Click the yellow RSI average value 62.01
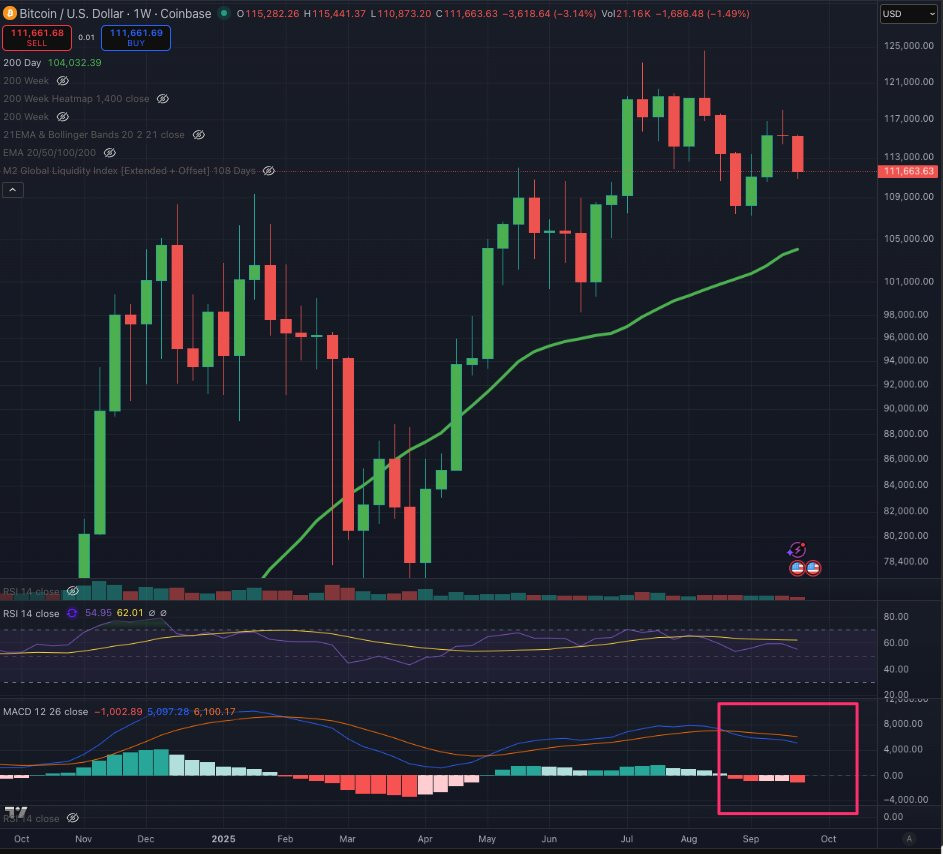The width and height of the screenshot is (943, 854). pyautogui.click(x=130, y=613)
